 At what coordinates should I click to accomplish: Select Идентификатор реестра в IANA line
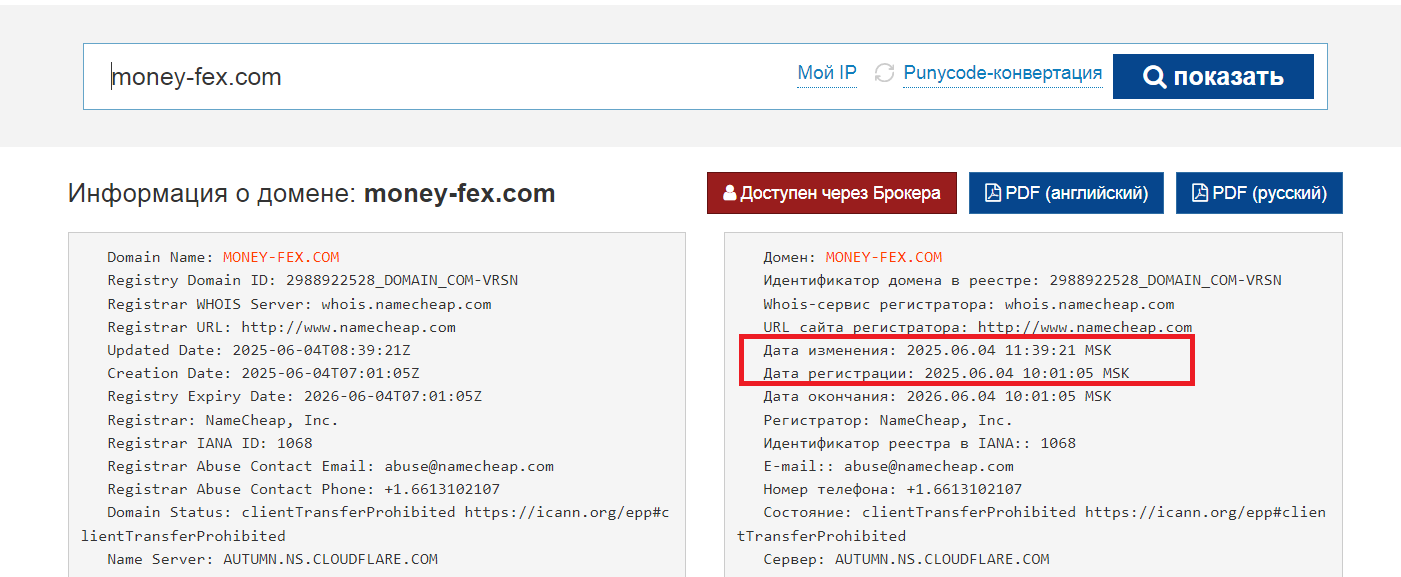919,443
